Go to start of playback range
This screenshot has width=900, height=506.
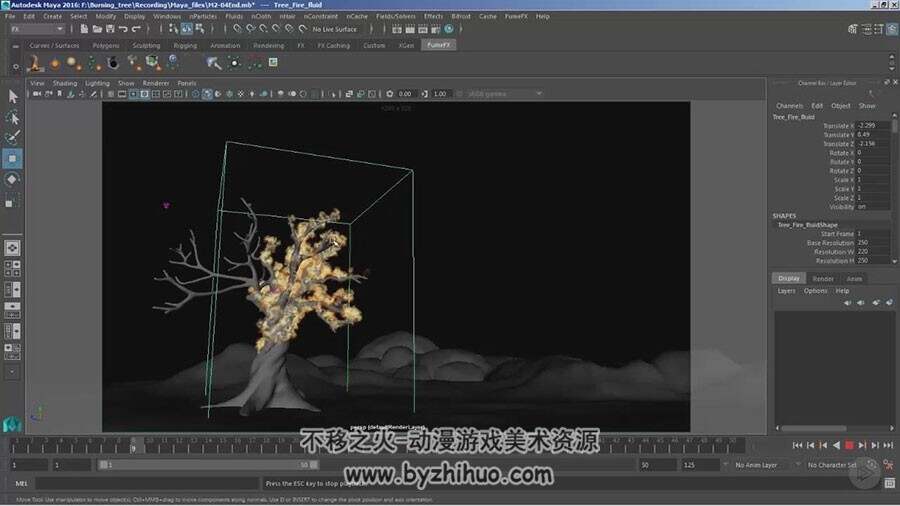[797, 445]
